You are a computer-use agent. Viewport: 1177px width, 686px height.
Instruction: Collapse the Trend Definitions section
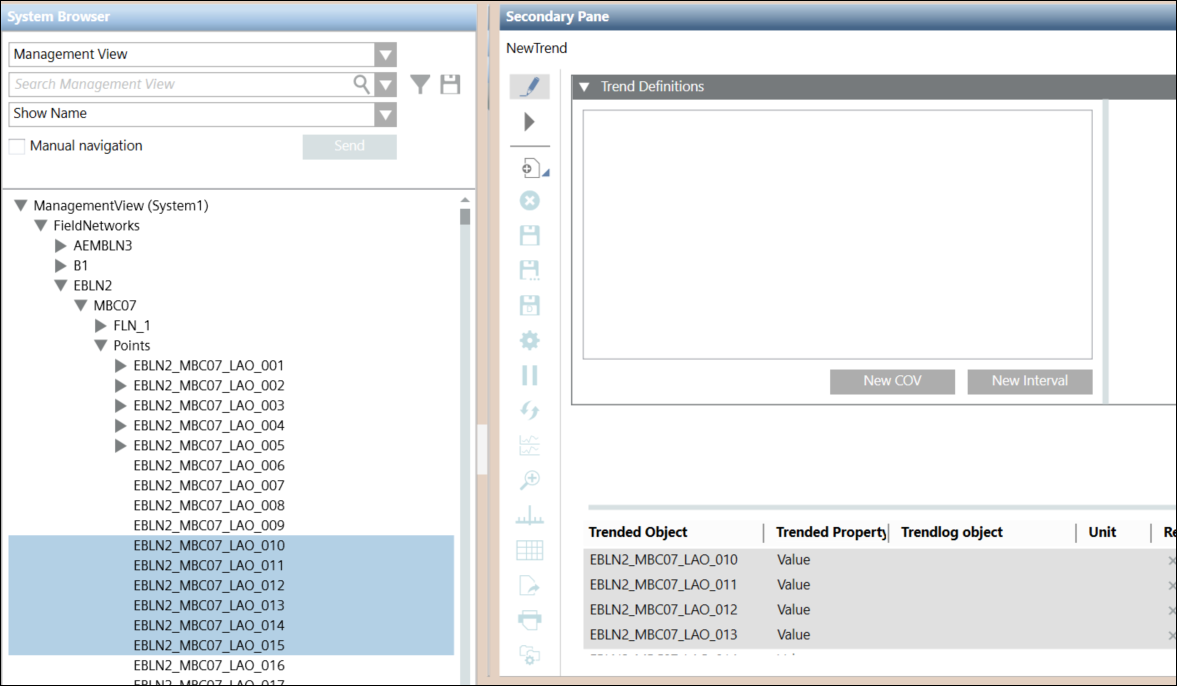pos(585,87)
